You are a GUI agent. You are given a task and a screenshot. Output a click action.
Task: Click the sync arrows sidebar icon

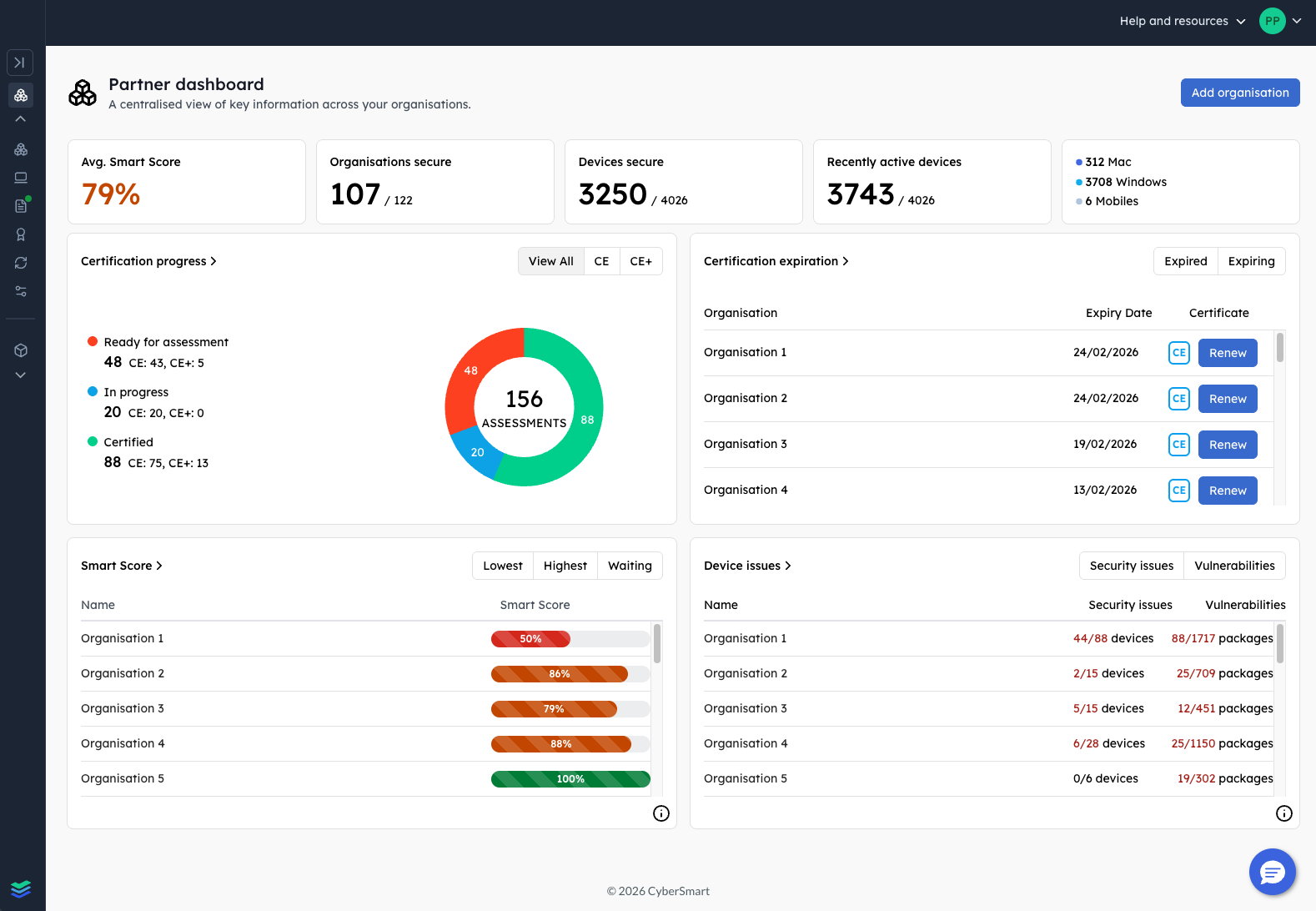(x=21, y=263)
